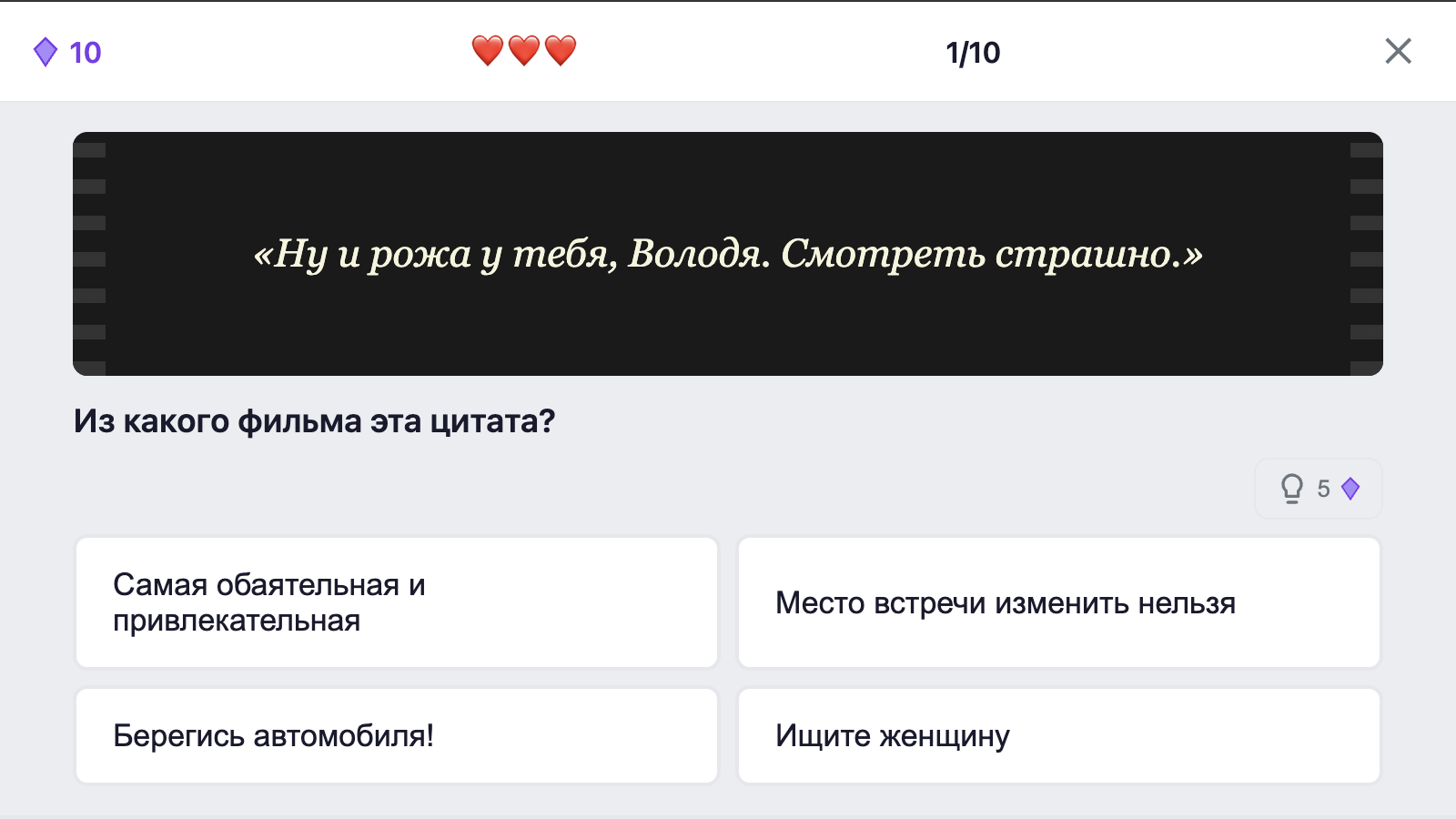The width and height of the screenshot is (1456, 819).
Task: Click the hint cost label showing 5
Action: (x=1324, y=489)
